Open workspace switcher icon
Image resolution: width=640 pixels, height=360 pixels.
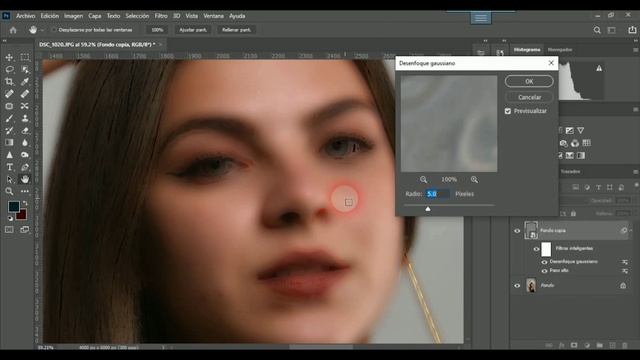point(611,30)
